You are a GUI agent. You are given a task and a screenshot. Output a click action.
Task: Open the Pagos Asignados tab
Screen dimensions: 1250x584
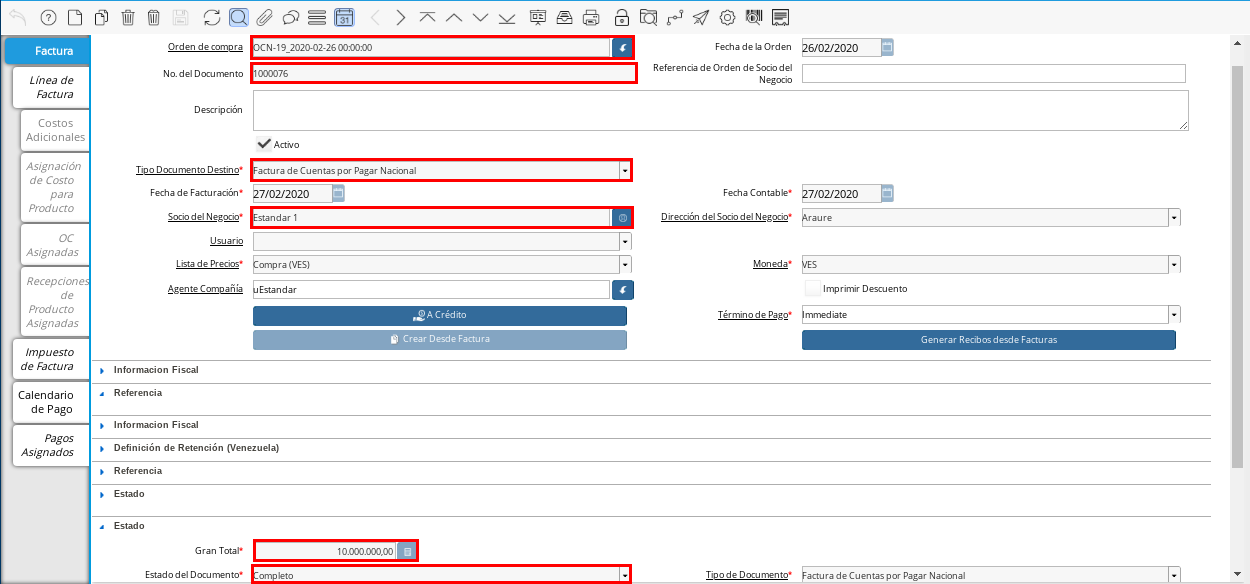click(x=51, y=445)
